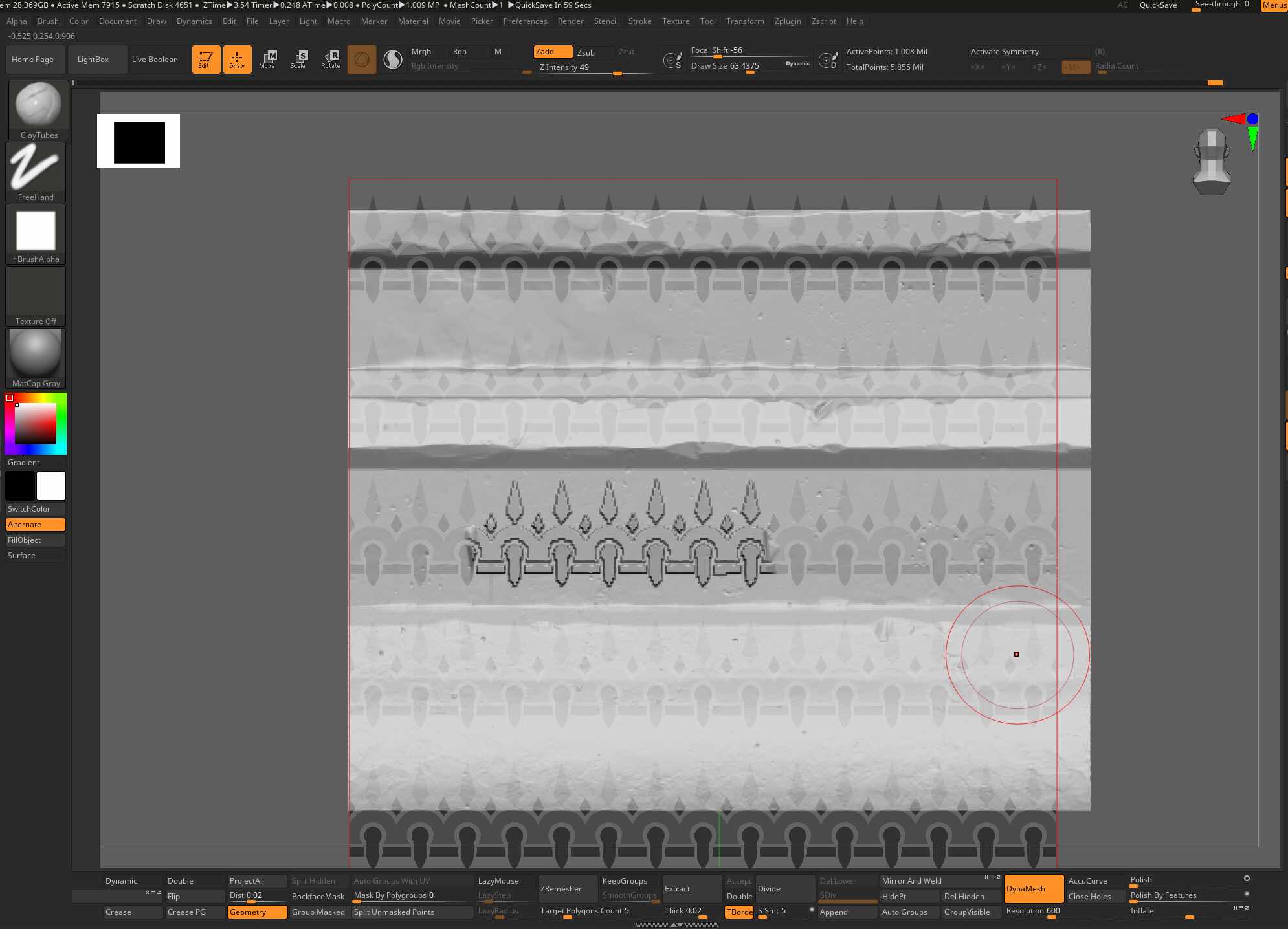Select the Scale tool icon
Screen dimensions: 1288x929
coord(299,60)
